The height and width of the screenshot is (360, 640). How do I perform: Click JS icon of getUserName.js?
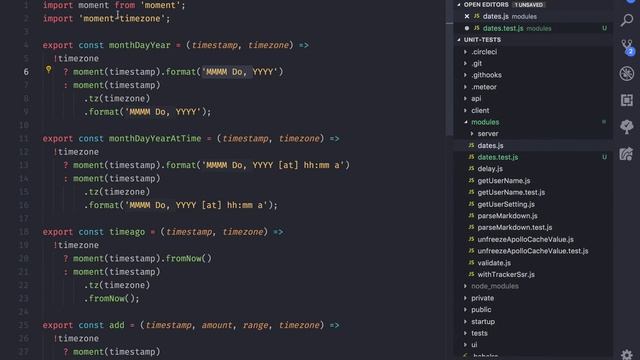click(471, 180)
